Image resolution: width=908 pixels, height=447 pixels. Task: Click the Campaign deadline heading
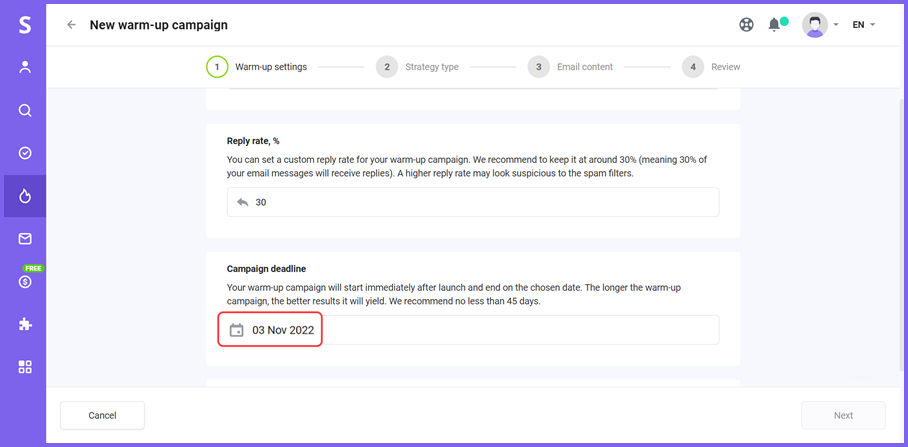click(x=266, y=269)
